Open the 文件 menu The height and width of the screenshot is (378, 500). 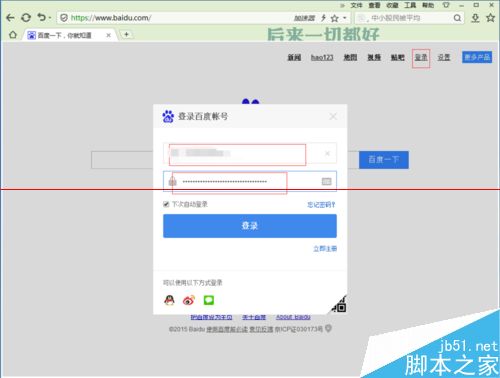pos(356,5)
